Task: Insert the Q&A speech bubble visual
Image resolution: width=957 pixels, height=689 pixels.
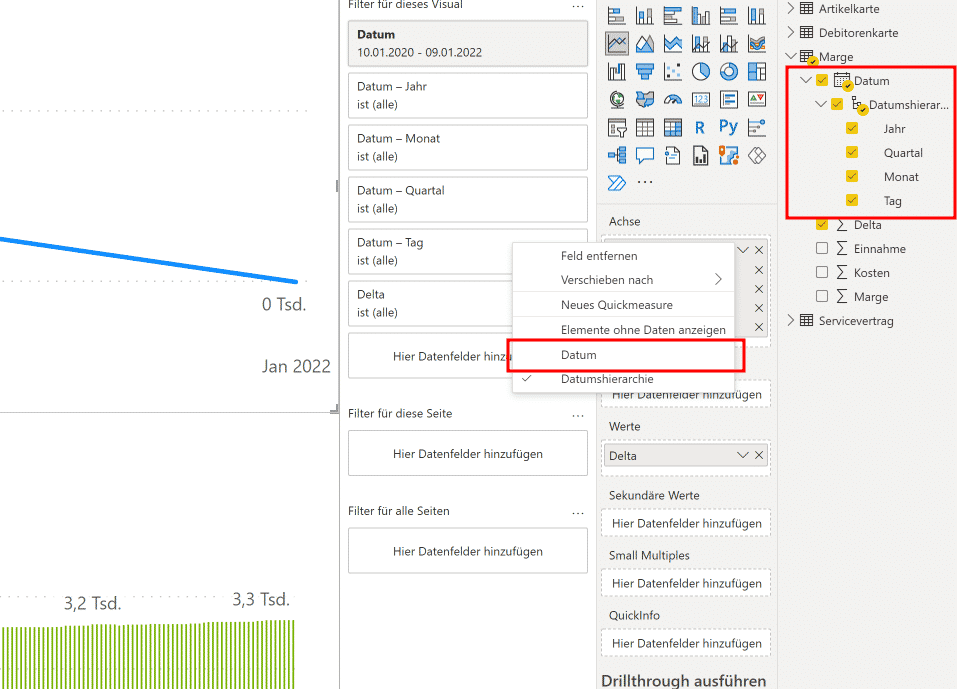Action: [x=645, y=156]
